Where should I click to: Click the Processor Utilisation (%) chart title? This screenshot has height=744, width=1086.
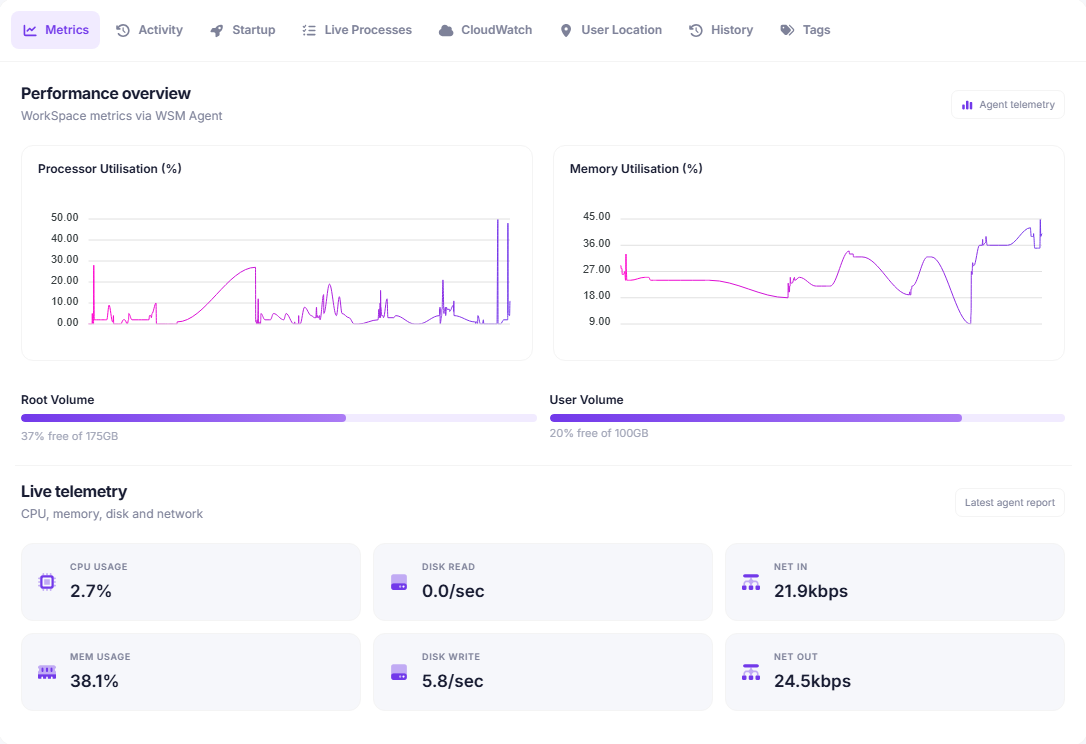tap(109, 169)
